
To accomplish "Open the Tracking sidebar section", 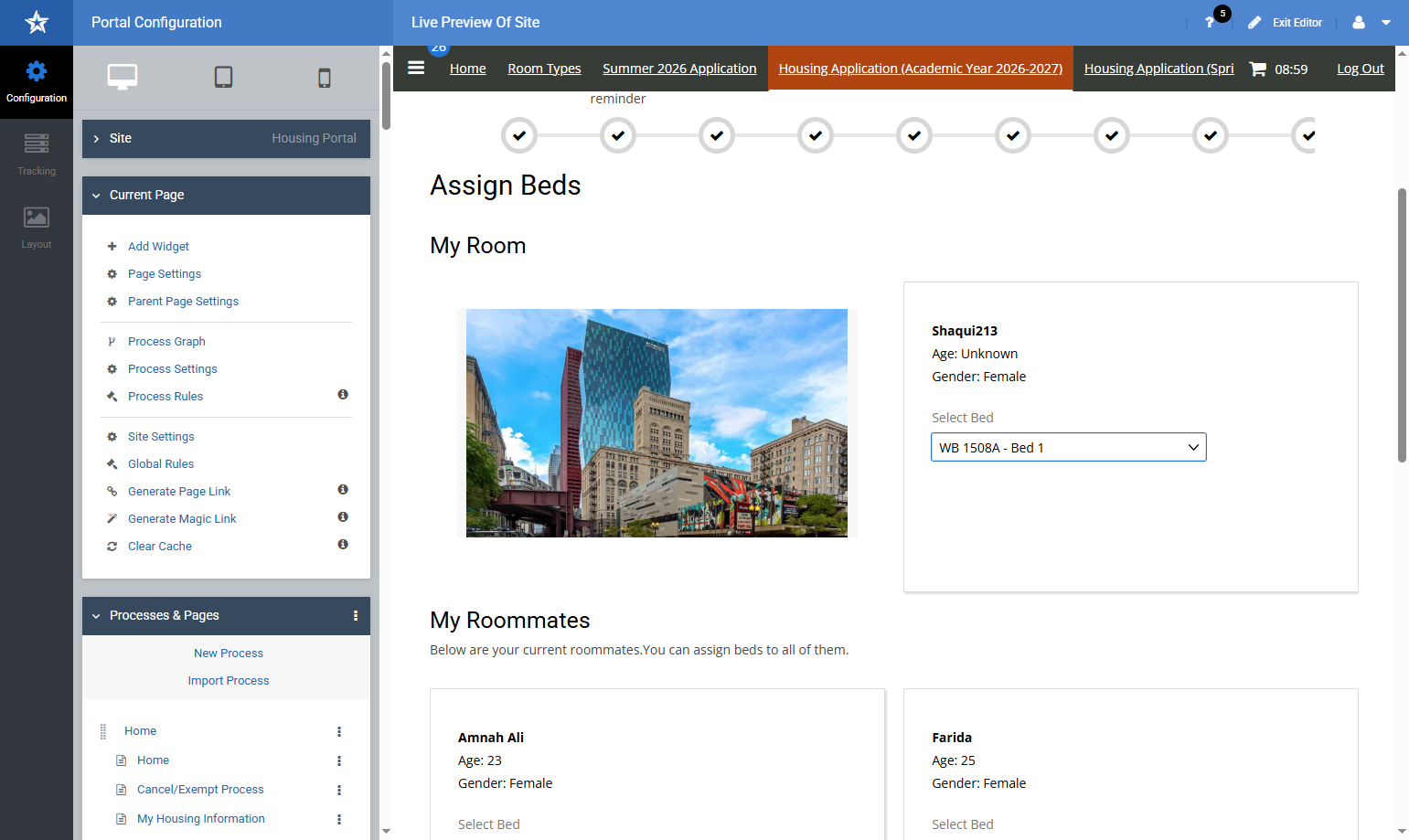I will pyautogui.click(x=37, y=155).
